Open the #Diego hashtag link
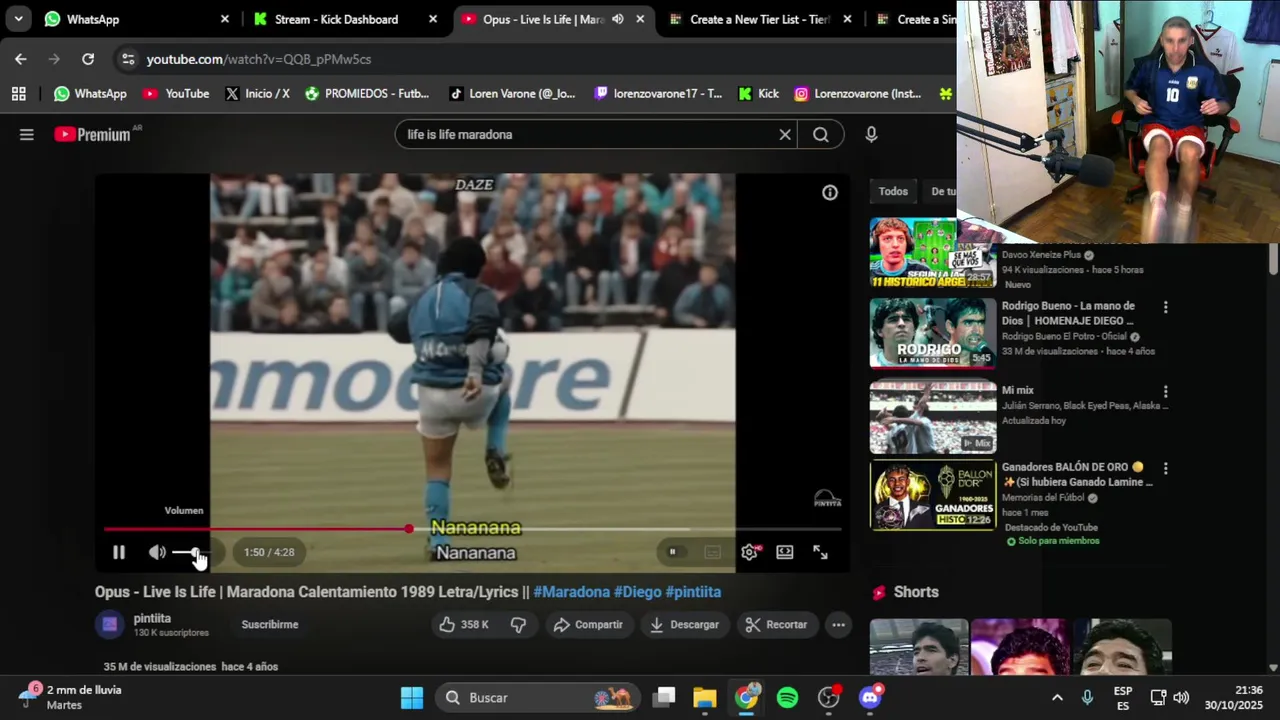 point(637,592)
